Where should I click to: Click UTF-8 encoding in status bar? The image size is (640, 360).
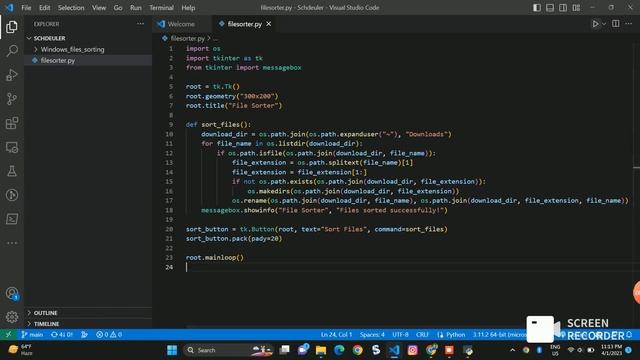pyautogui.click(x=400, y=335)
